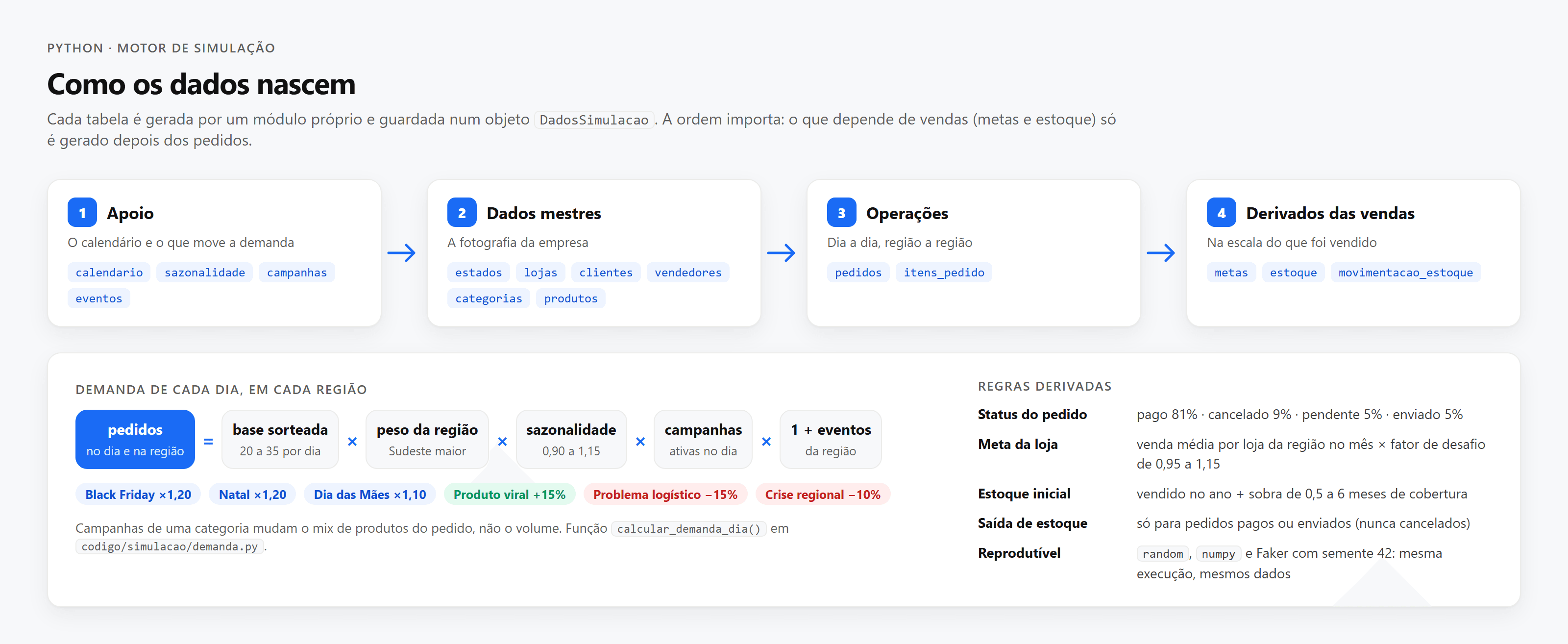Select the eventos table chip
Image resolution: width=1568 pixels, height=644 pixels.
pos(98,298)
